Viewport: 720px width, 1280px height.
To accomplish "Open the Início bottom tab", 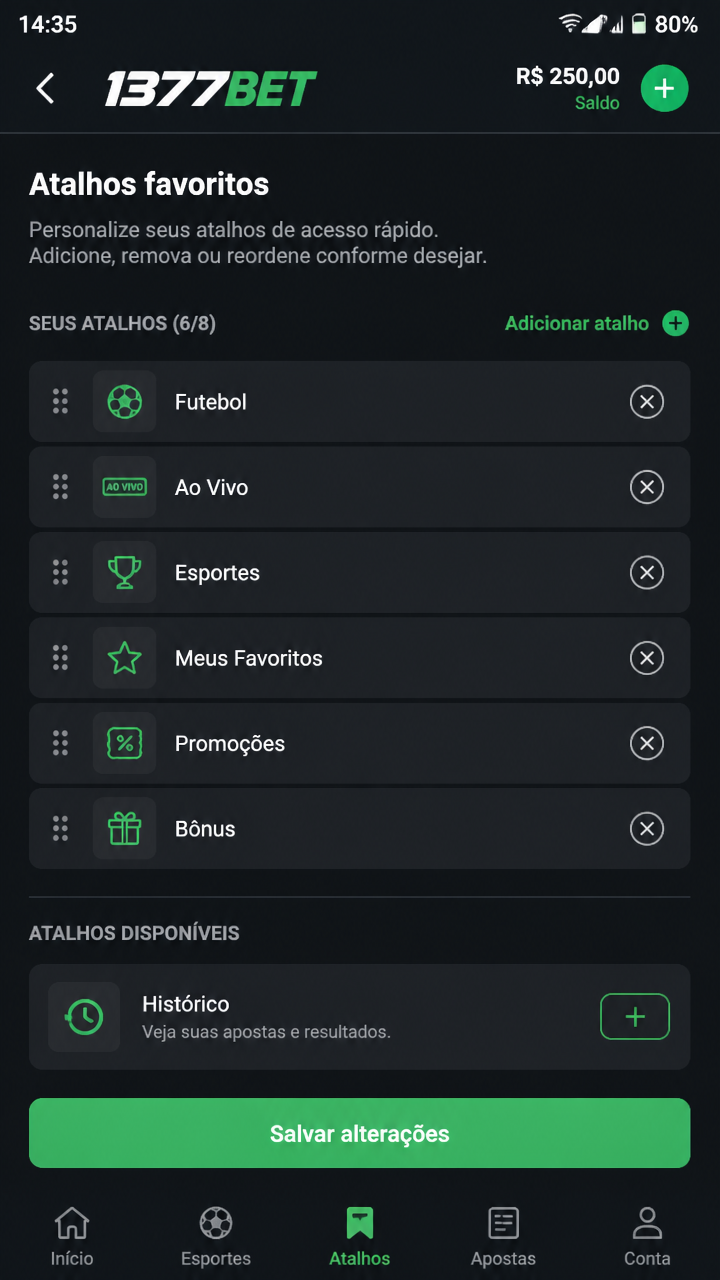I will click(x=72, y=1236).
